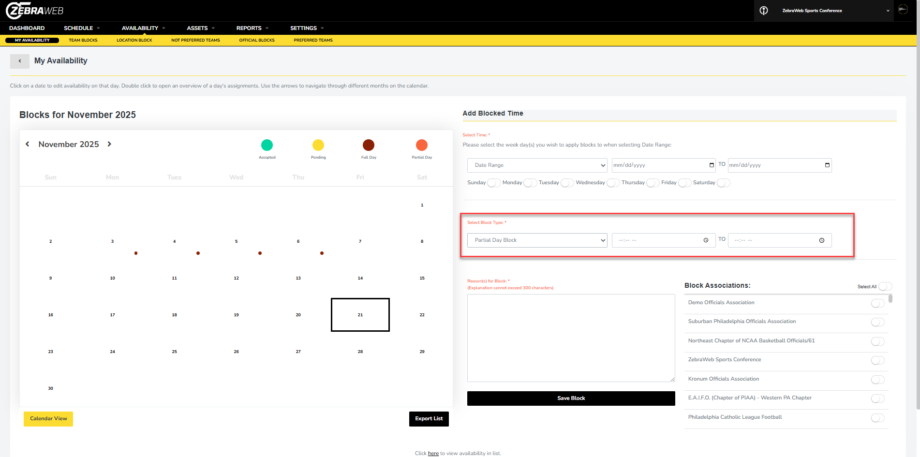
Task: Enable the Saturday weekday switch
Action: [x=723, y=183]
